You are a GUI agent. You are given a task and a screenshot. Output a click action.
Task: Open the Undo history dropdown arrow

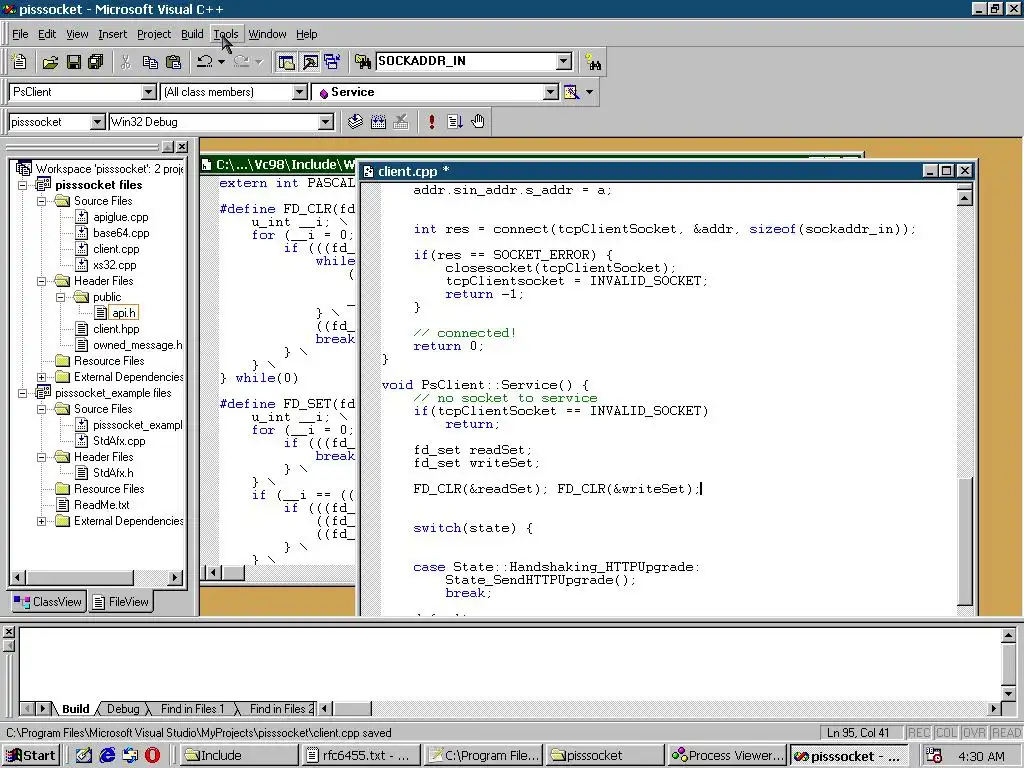[x=221, y=61]
